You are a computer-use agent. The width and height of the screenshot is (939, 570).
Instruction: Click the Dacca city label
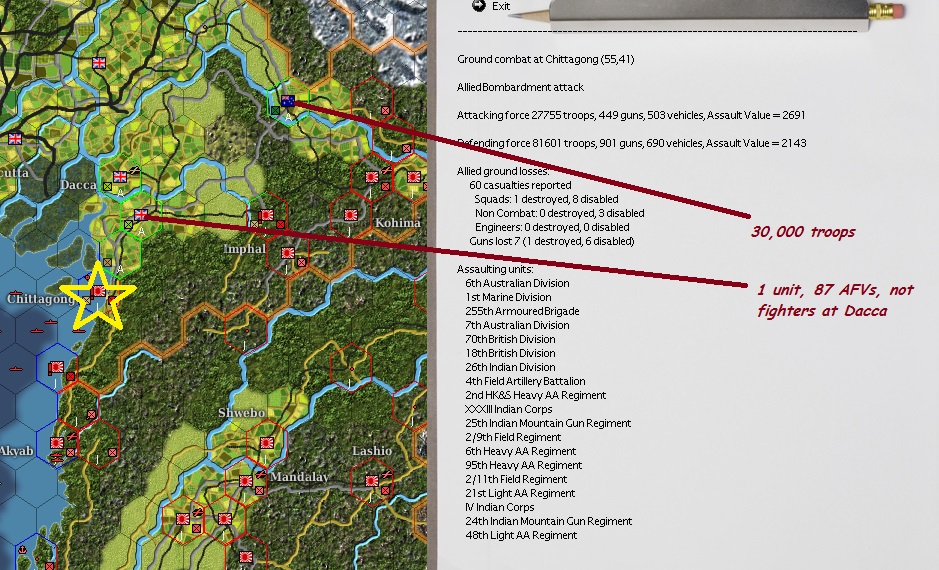click(78, 184)
